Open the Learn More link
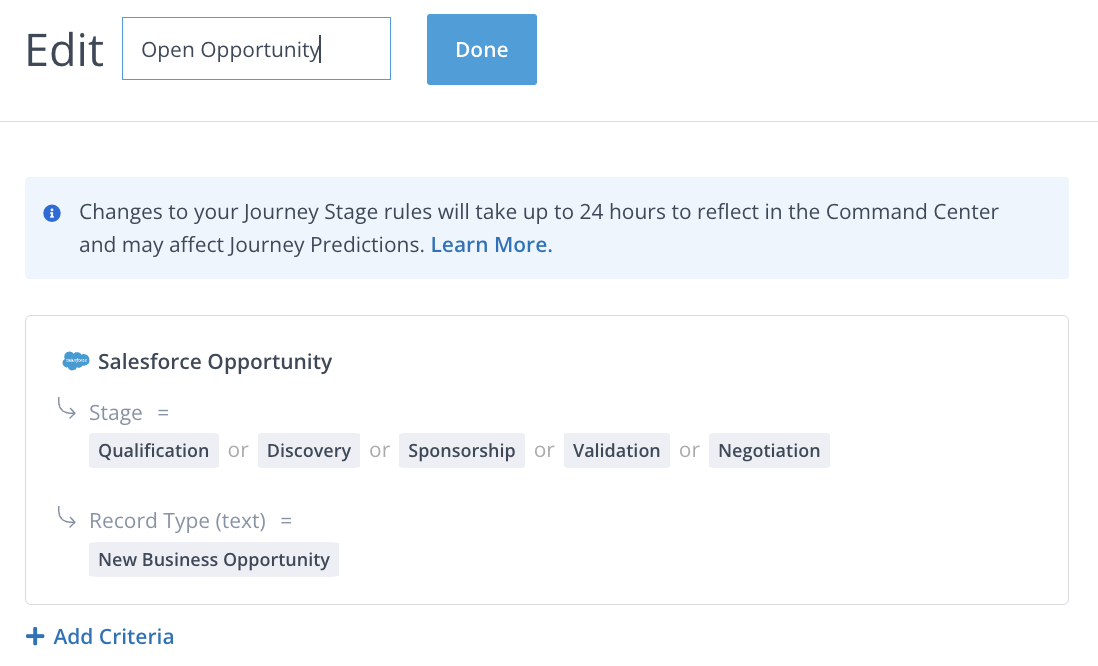Image resolution: width=1098 pixels, height=666 pixels. (491, 244)
